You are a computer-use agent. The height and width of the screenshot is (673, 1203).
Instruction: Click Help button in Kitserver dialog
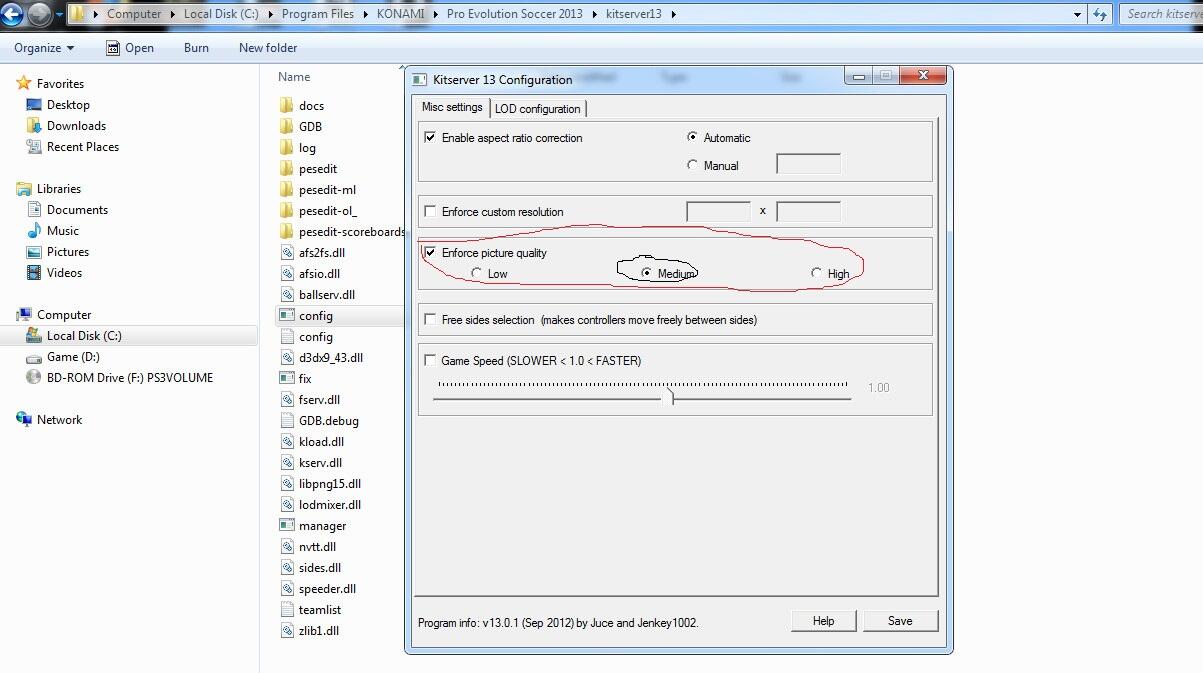[823, 621]
